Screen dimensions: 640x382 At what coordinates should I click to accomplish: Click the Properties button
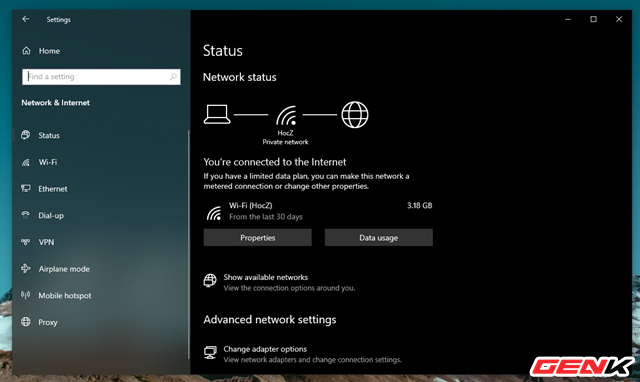point(258,238)
